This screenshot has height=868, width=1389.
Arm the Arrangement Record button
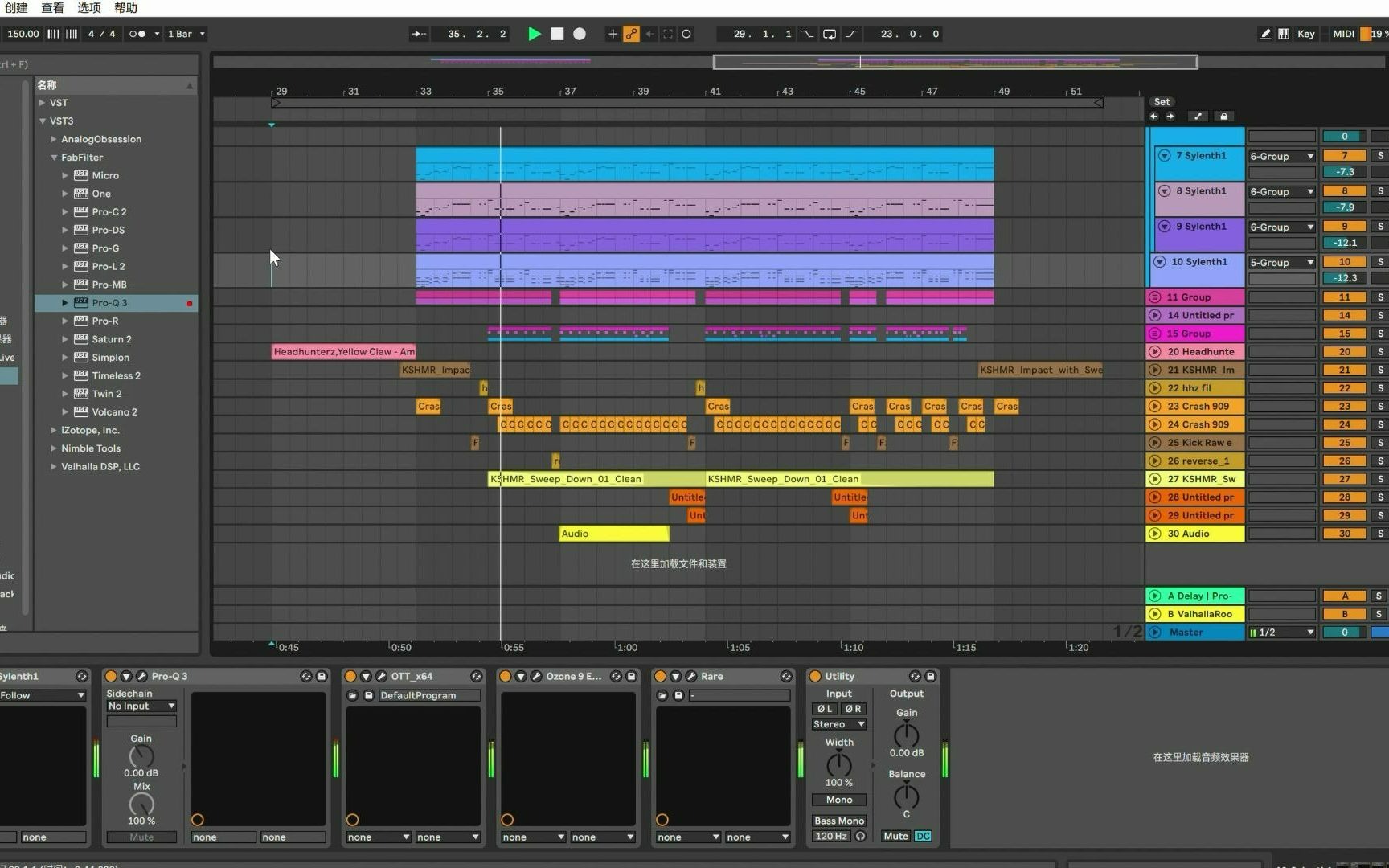pyautogui.click(x=580, y=34)
